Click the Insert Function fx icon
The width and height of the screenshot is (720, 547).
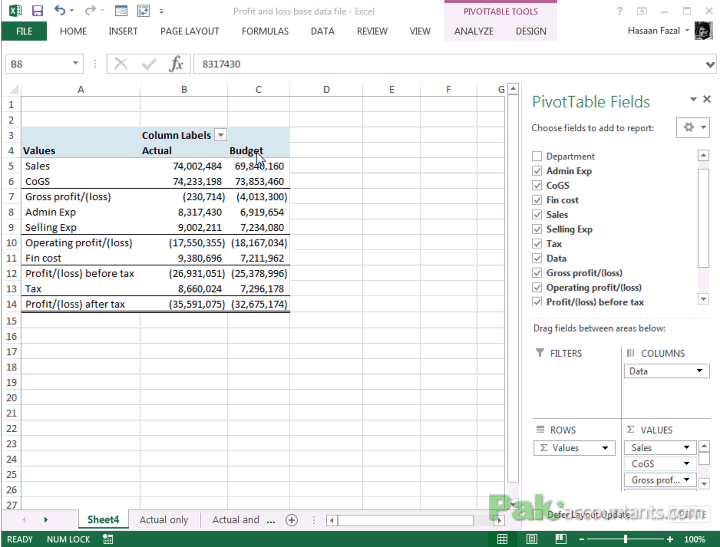[176, 64]
